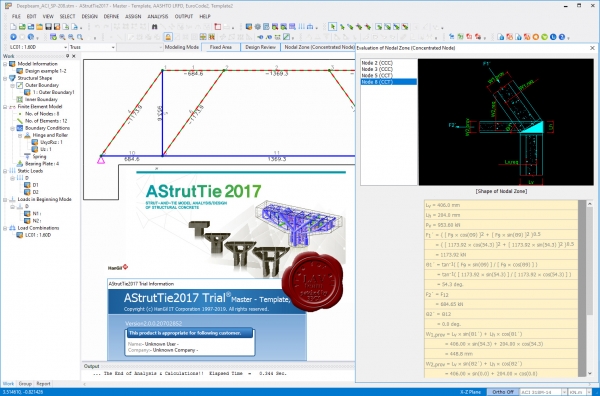Collapse the Load Combinations tree node

5,228
